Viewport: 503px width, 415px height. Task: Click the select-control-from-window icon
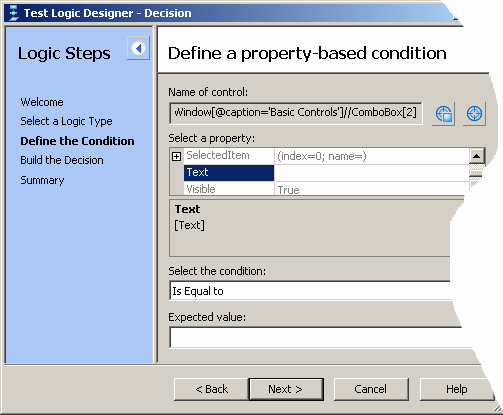tap(444, 114)
